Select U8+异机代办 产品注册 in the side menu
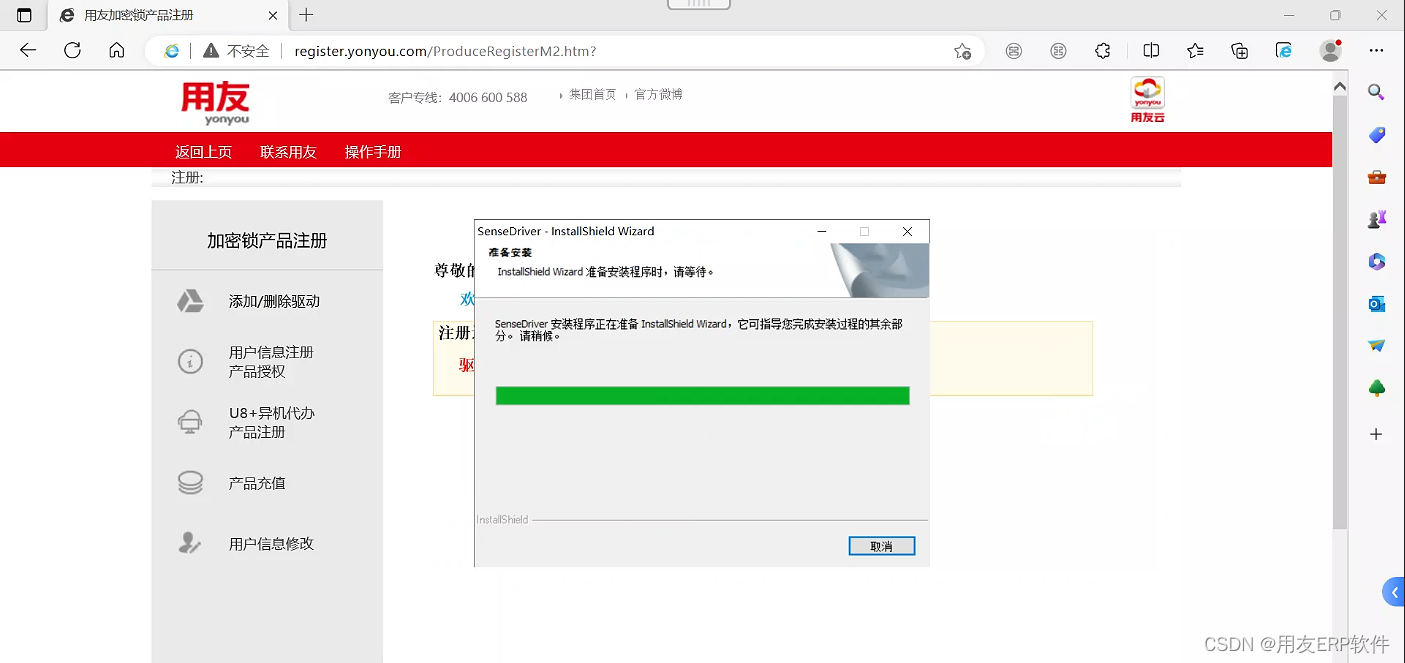1405x663 pixels. point(272,422)
